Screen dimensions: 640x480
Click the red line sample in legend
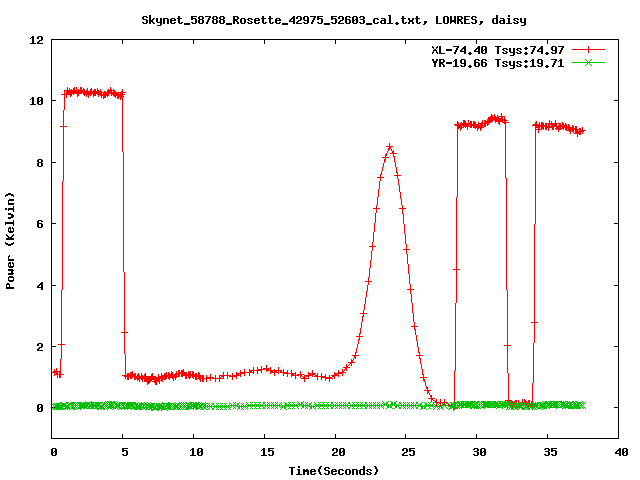click(x=588, y=50)
